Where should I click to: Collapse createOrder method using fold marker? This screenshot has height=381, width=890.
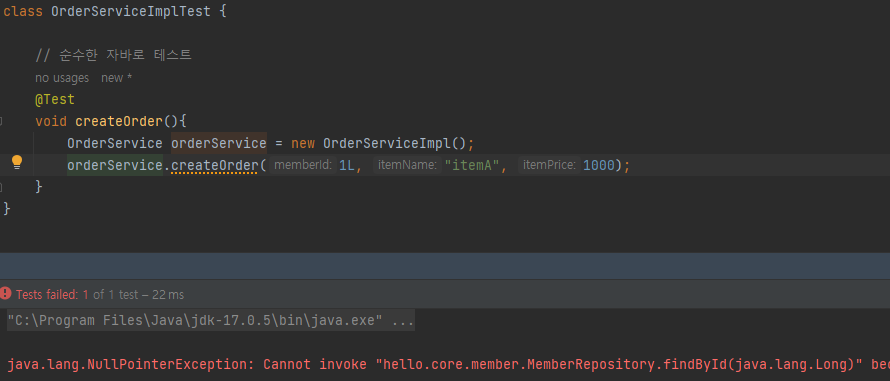pyautogui.click(x=1, y=121)
